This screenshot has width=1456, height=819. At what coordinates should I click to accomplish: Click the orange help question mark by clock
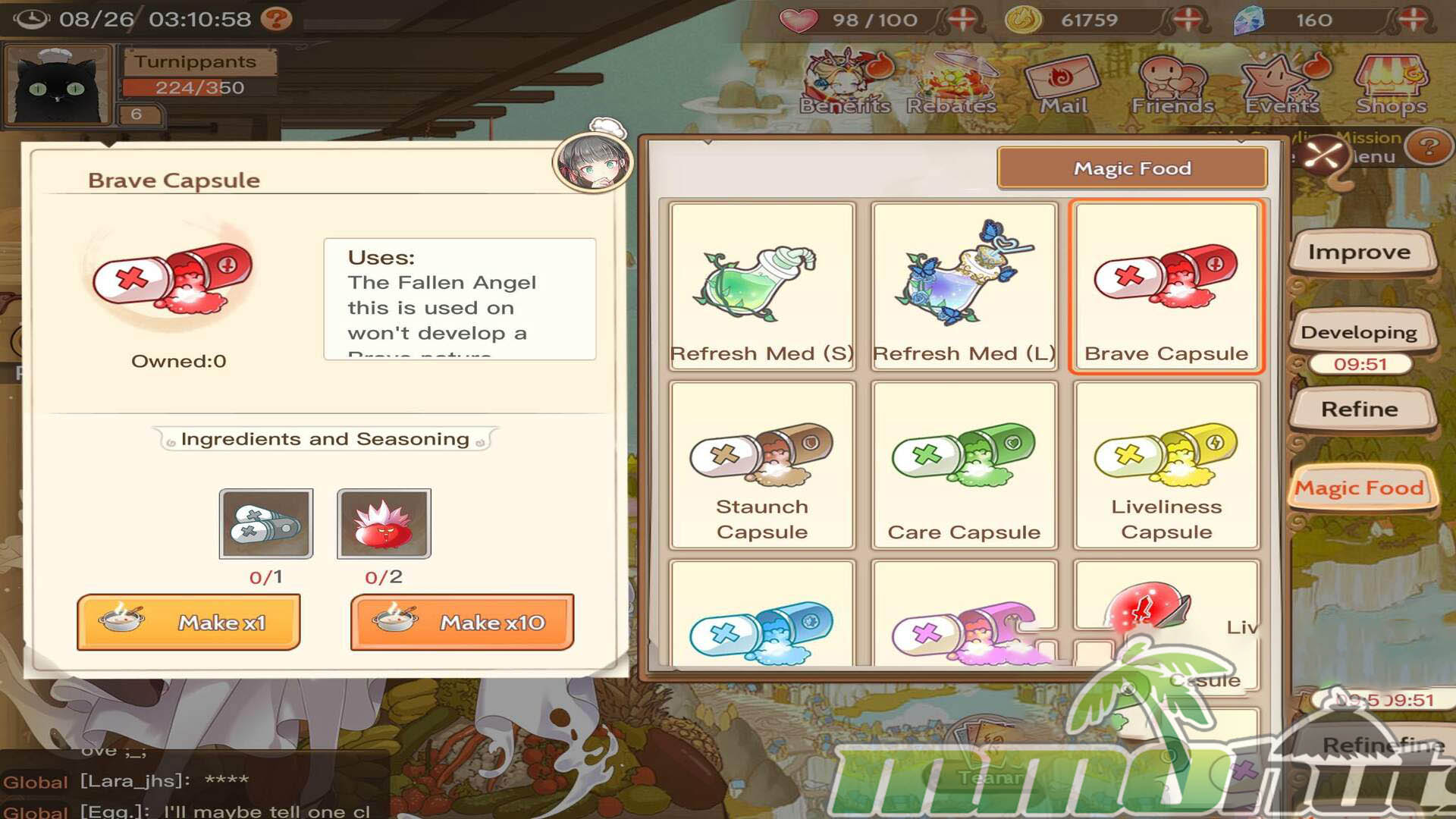pos(276,19)
